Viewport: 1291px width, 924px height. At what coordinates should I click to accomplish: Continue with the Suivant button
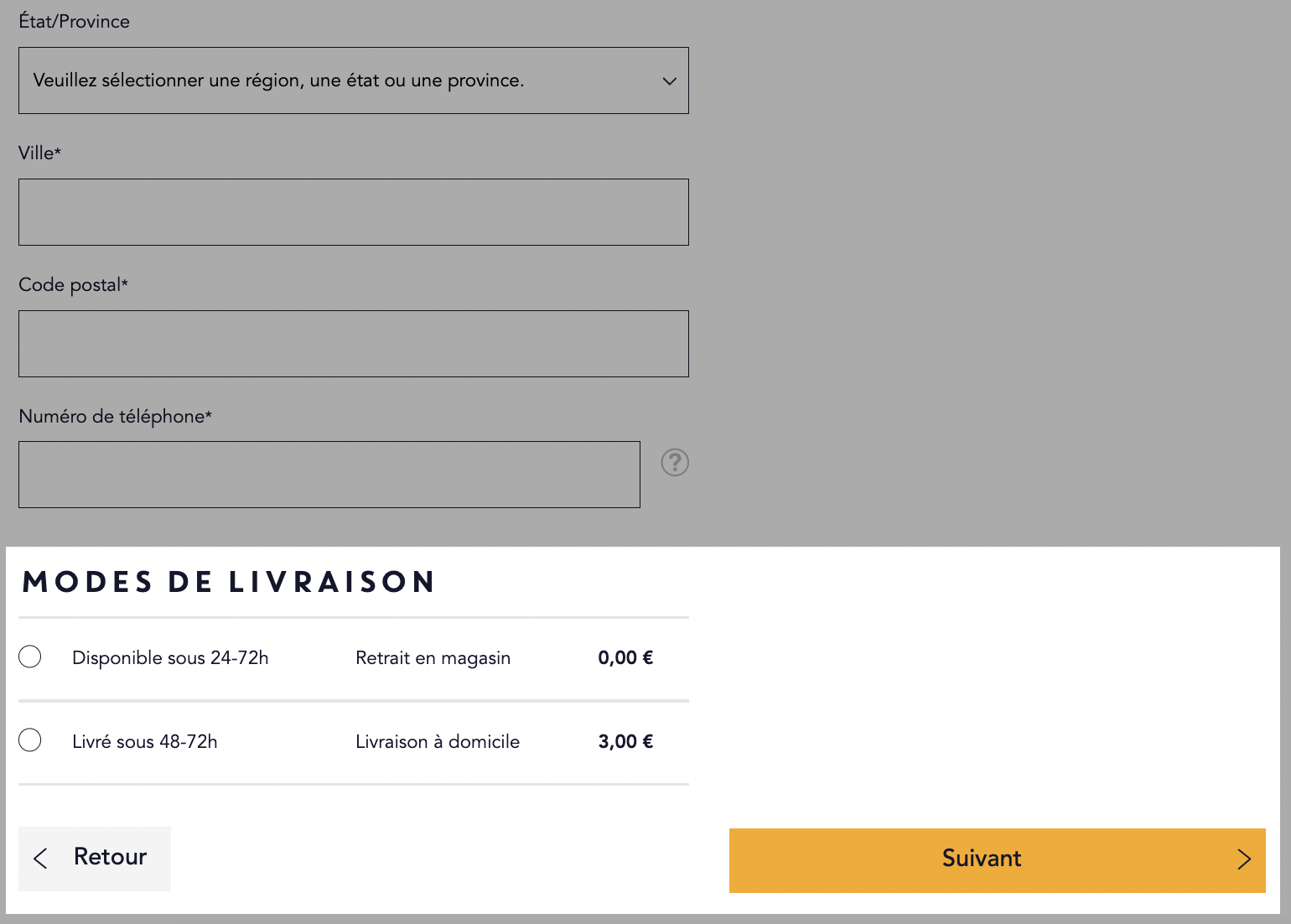tap(998, 860)
